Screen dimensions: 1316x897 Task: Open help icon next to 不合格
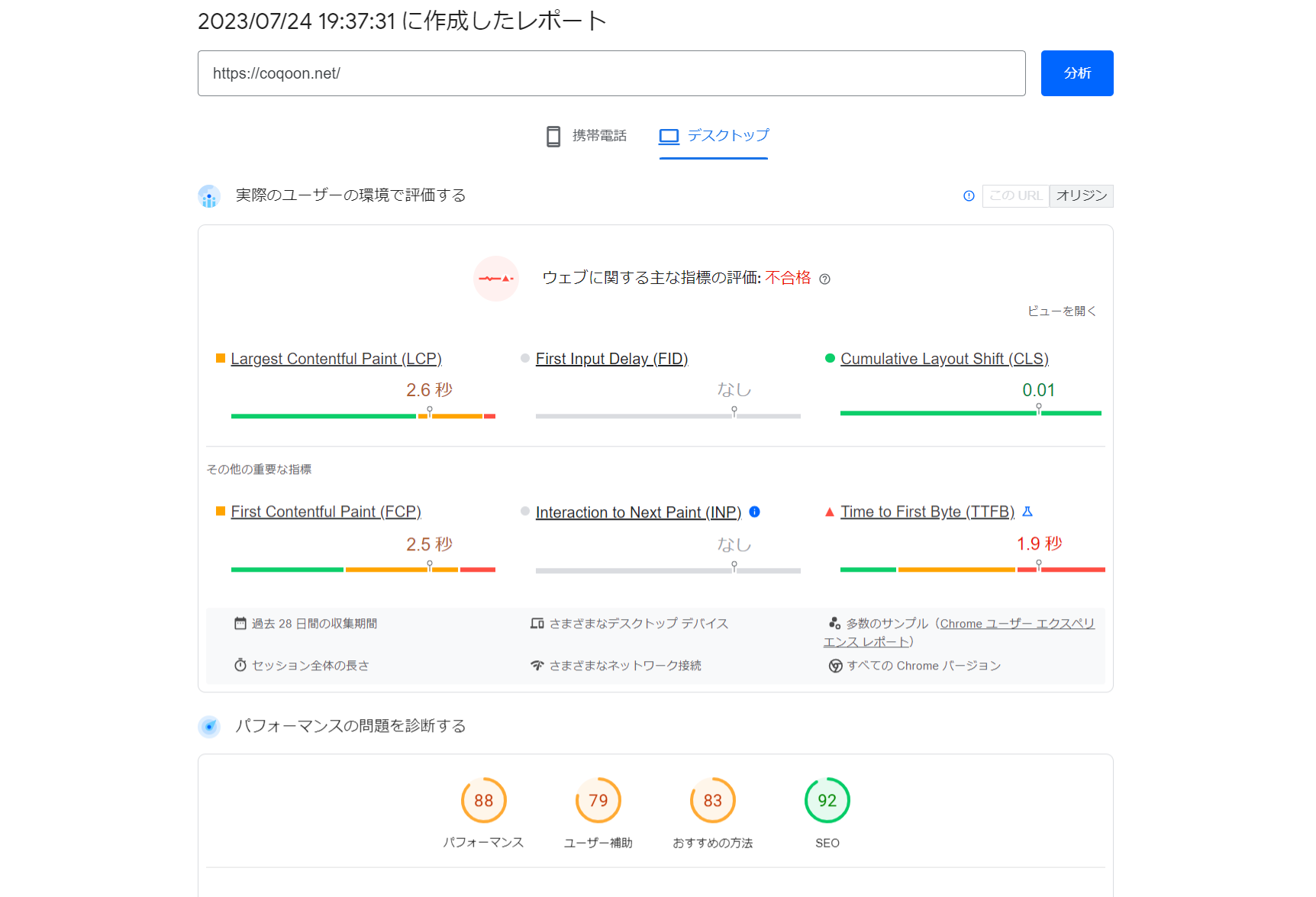824,279
